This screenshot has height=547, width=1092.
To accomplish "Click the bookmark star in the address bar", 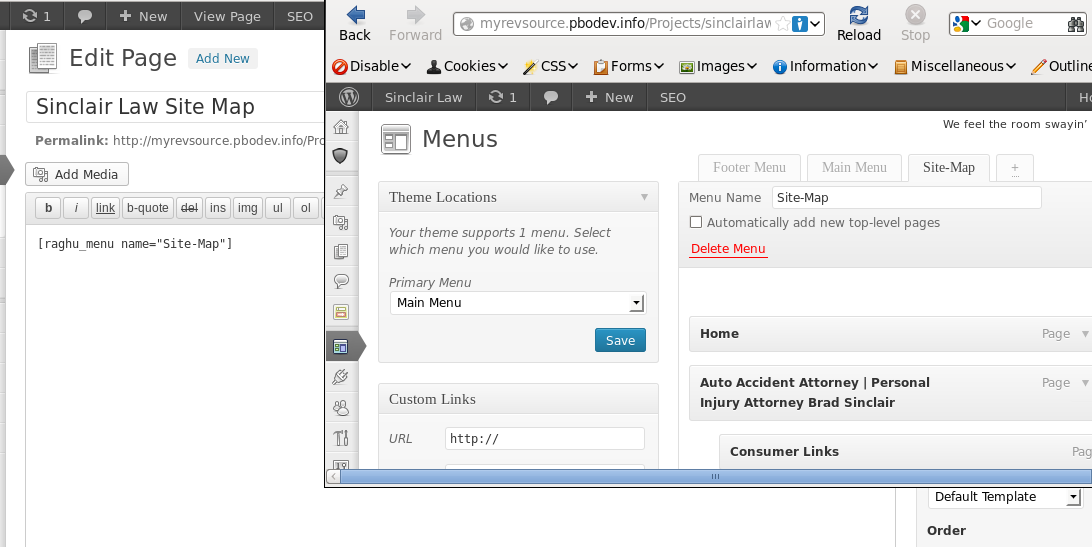I will click(783, 24).
